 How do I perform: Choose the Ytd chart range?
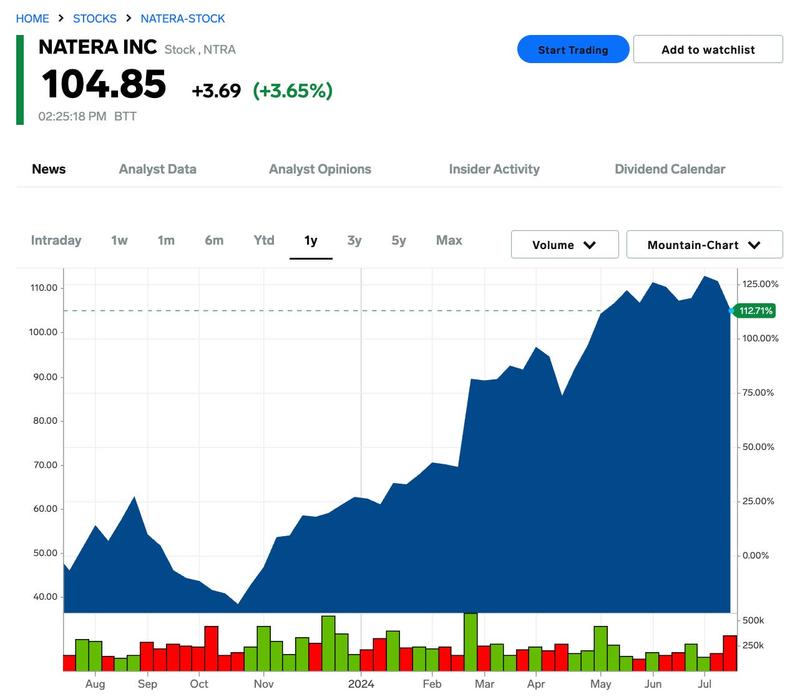click(264, 240)
